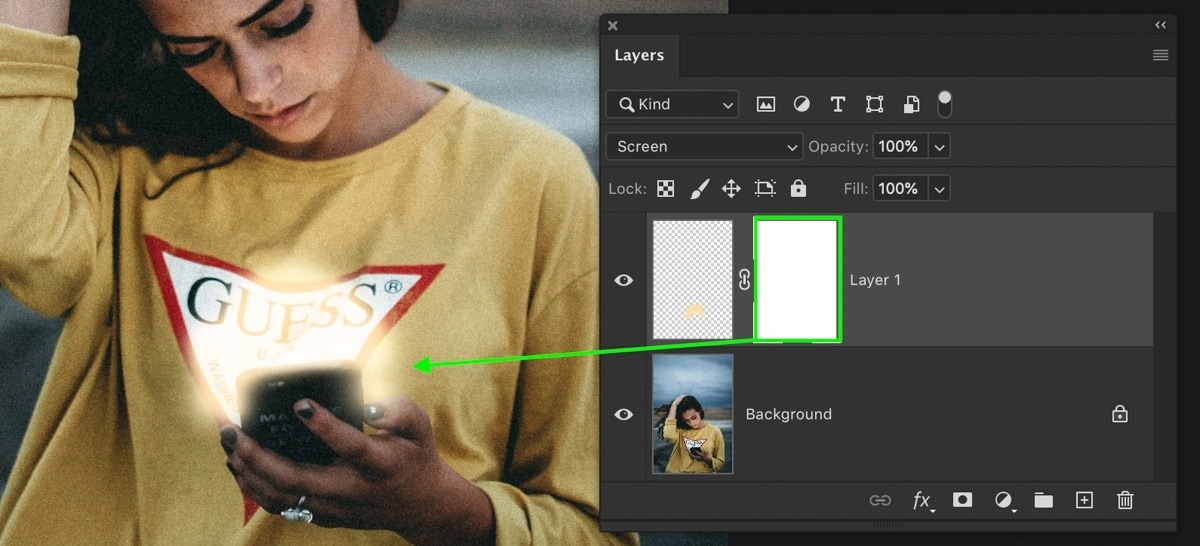
Task: Expand the Opacity slider dropdown arrow
Action: (x=939, y=147)
